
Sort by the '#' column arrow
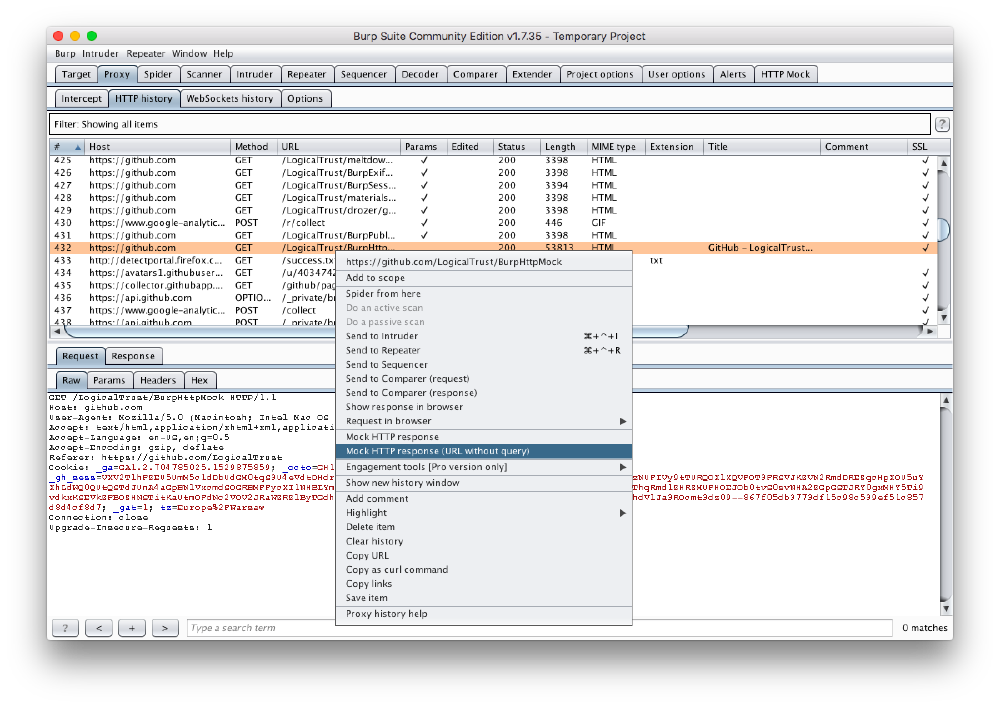[x=77, y=147]
